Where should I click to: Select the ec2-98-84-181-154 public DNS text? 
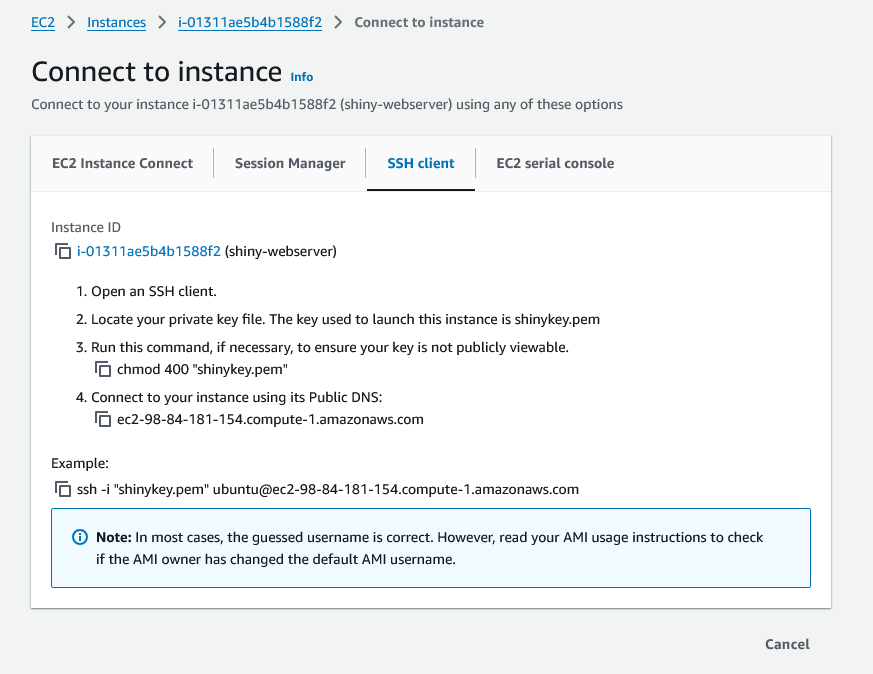pyautogui.click(x=270, y=419)
